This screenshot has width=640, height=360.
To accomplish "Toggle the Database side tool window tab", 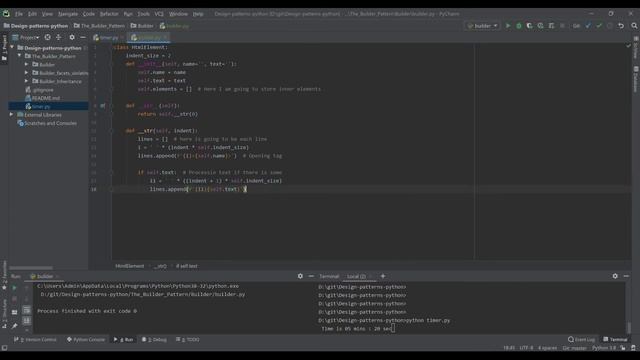I will [x=636, y=78].
